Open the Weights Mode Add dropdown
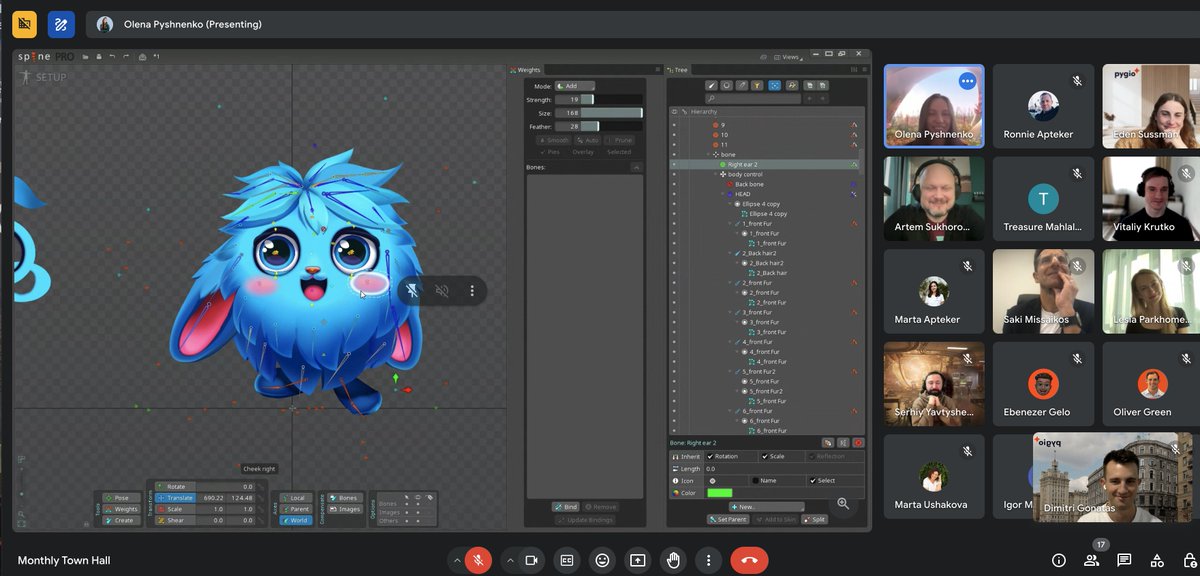The image size is (1200, 576). (574, 86)
